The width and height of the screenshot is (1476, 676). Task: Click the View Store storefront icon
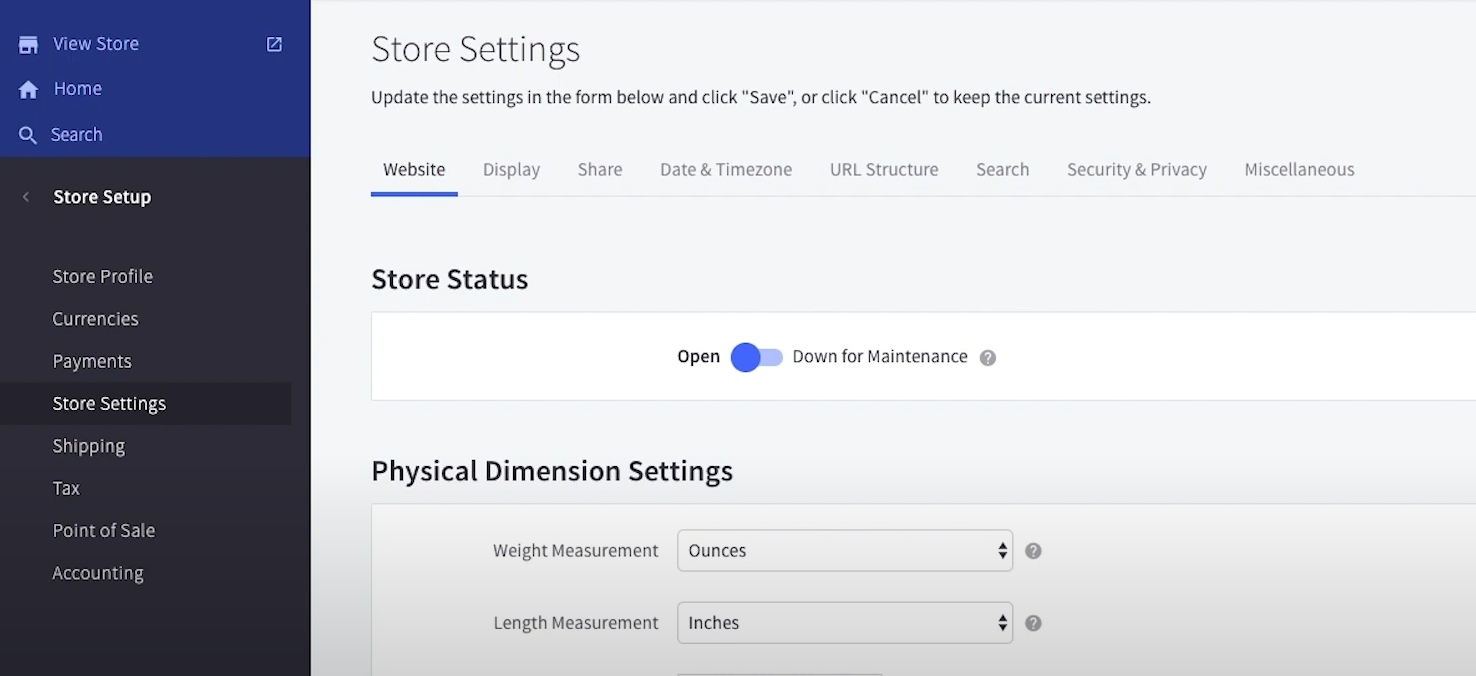pyautogui.click(x=28, y=44)
